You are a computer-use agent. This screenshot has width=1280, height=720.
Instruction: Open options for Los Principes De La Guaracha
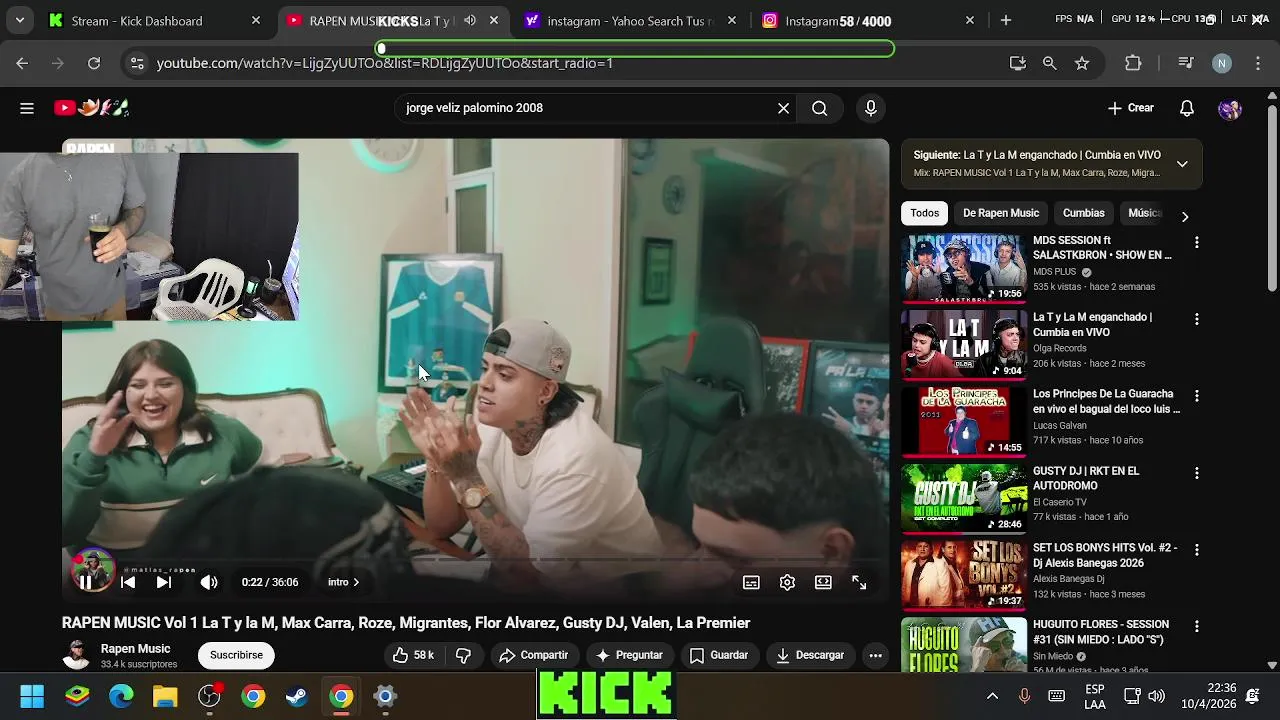1196,396
